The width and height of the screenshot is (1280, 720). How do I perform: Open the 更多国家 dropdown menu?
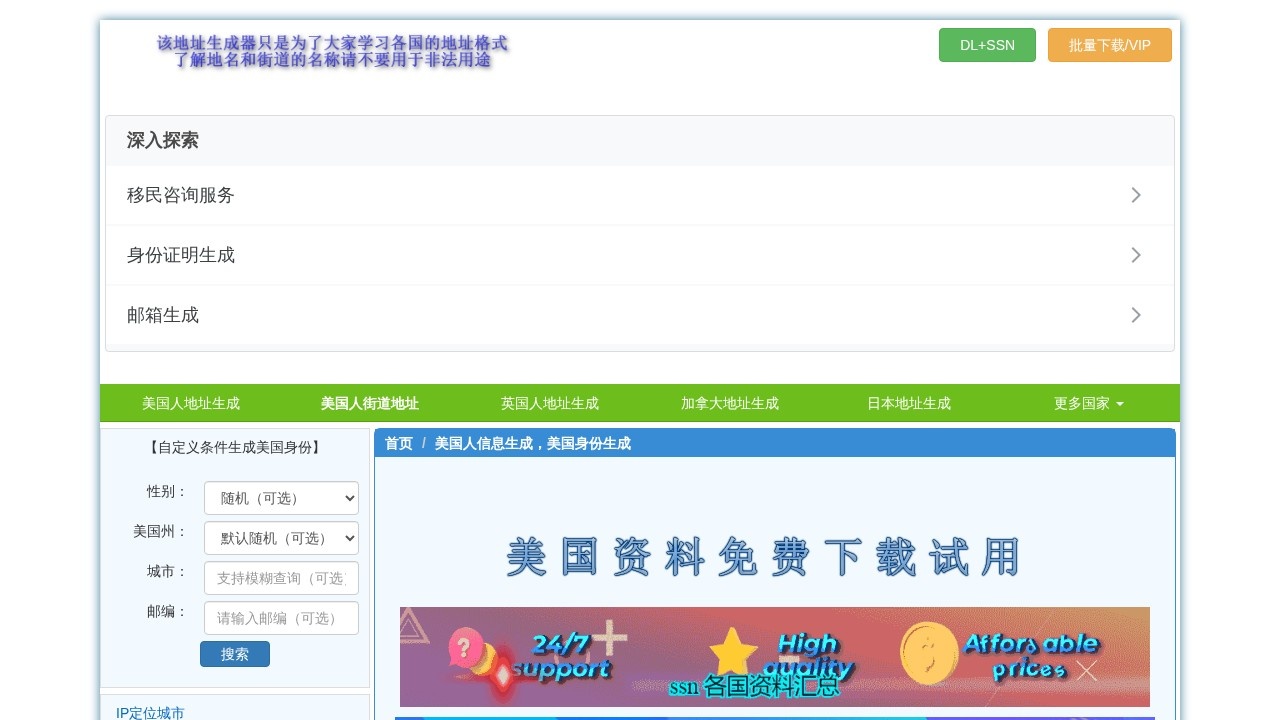point(1087,404)
